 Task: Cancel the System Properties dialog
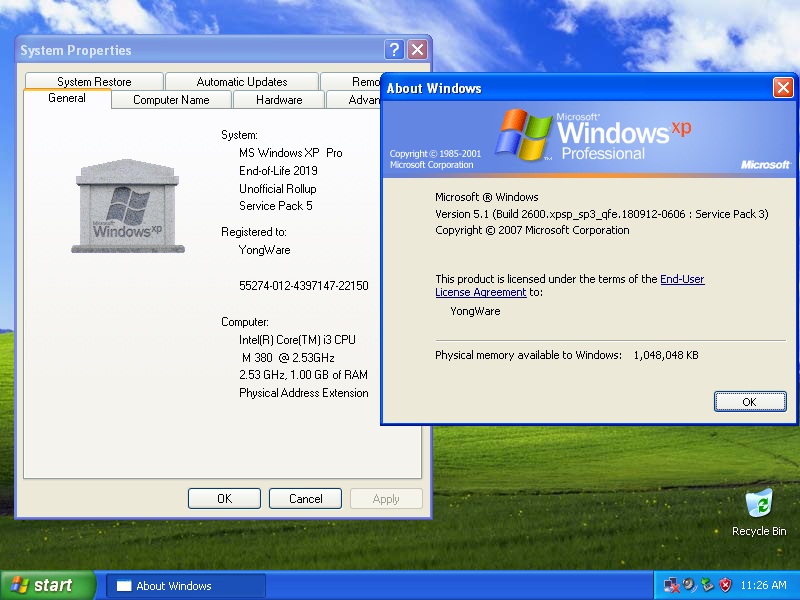(x=305, y=498)
